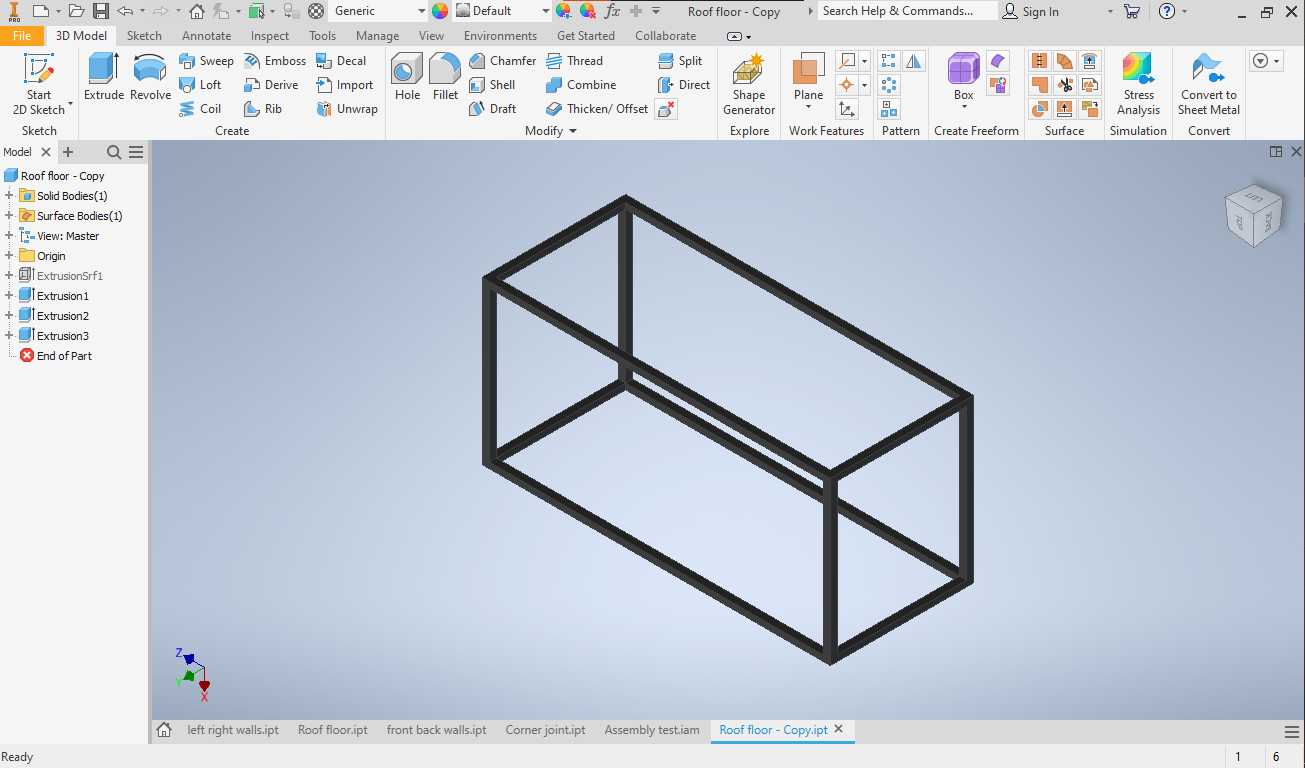Screen dimensions: 1305x768
Task: Expand the Surface Bodies(1) node
Action: click(x=9, y=216)
